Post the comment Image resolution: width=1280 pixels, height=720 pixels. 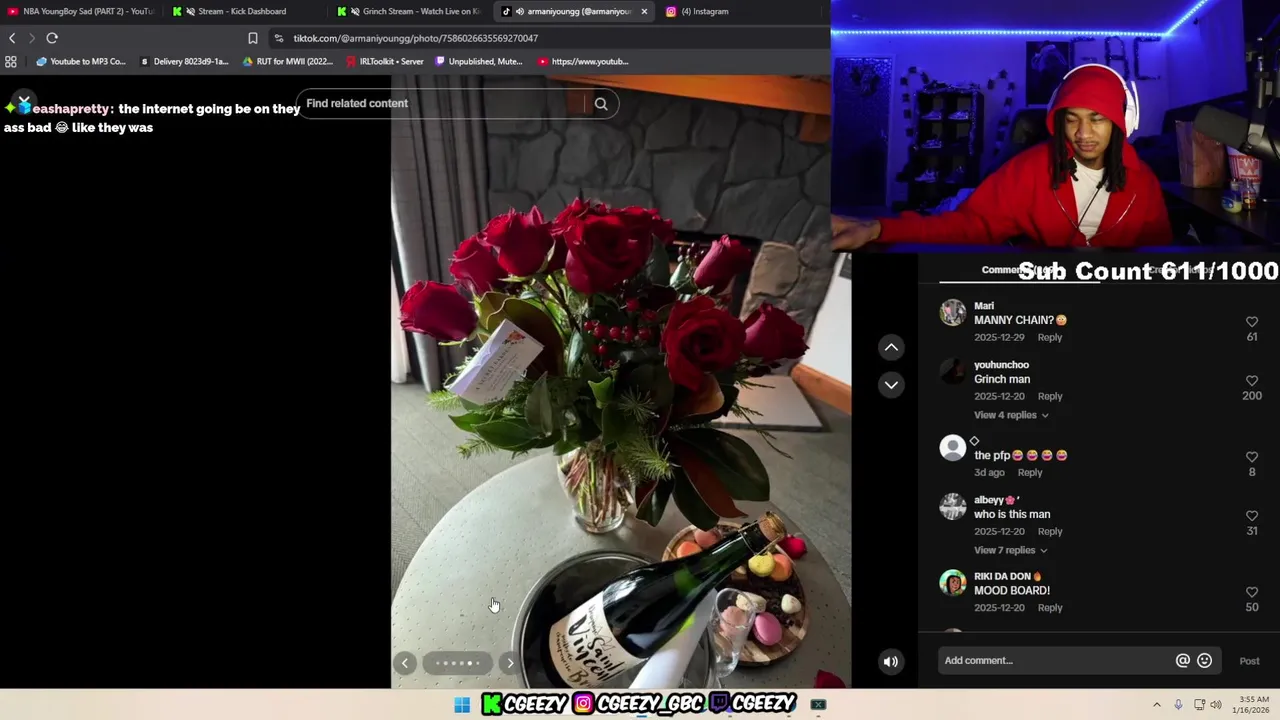(x=1250, y=661)
